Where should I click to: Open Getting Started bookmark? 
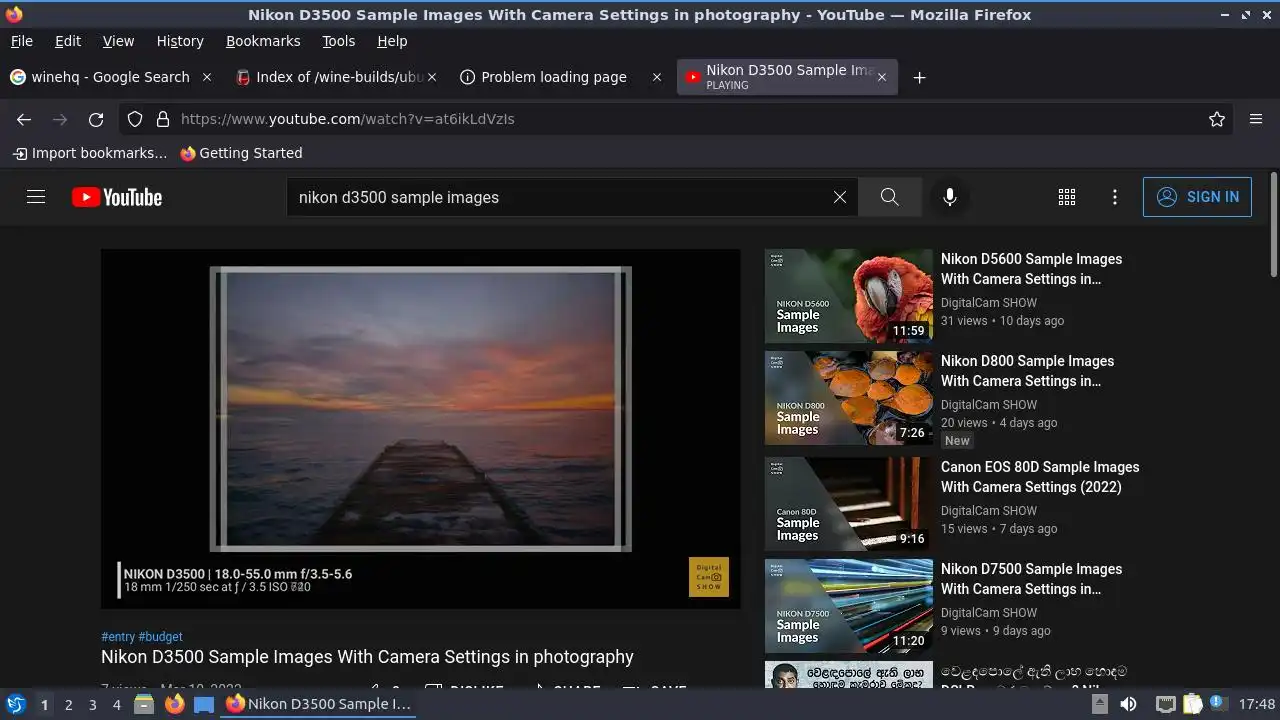click(x=241, y=153)
